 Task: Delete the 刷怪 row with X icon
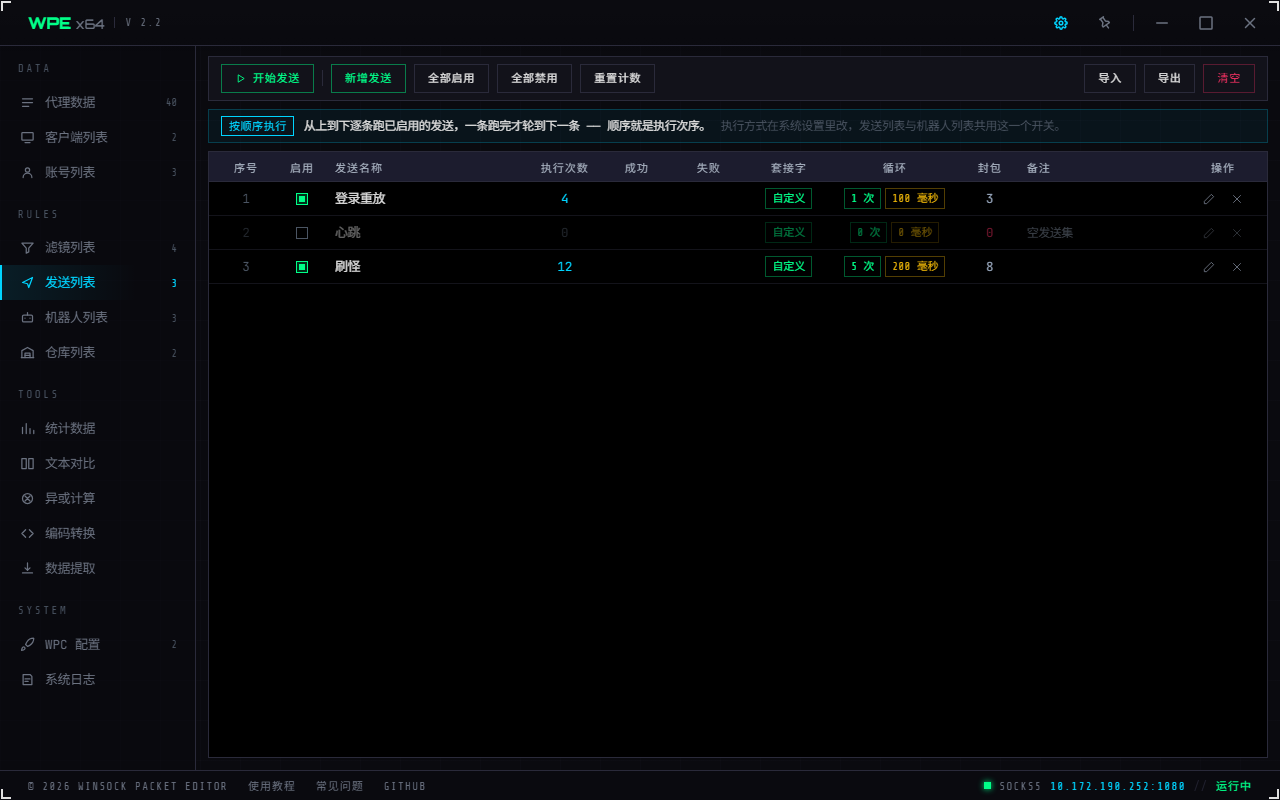[x=1237, y=267]
